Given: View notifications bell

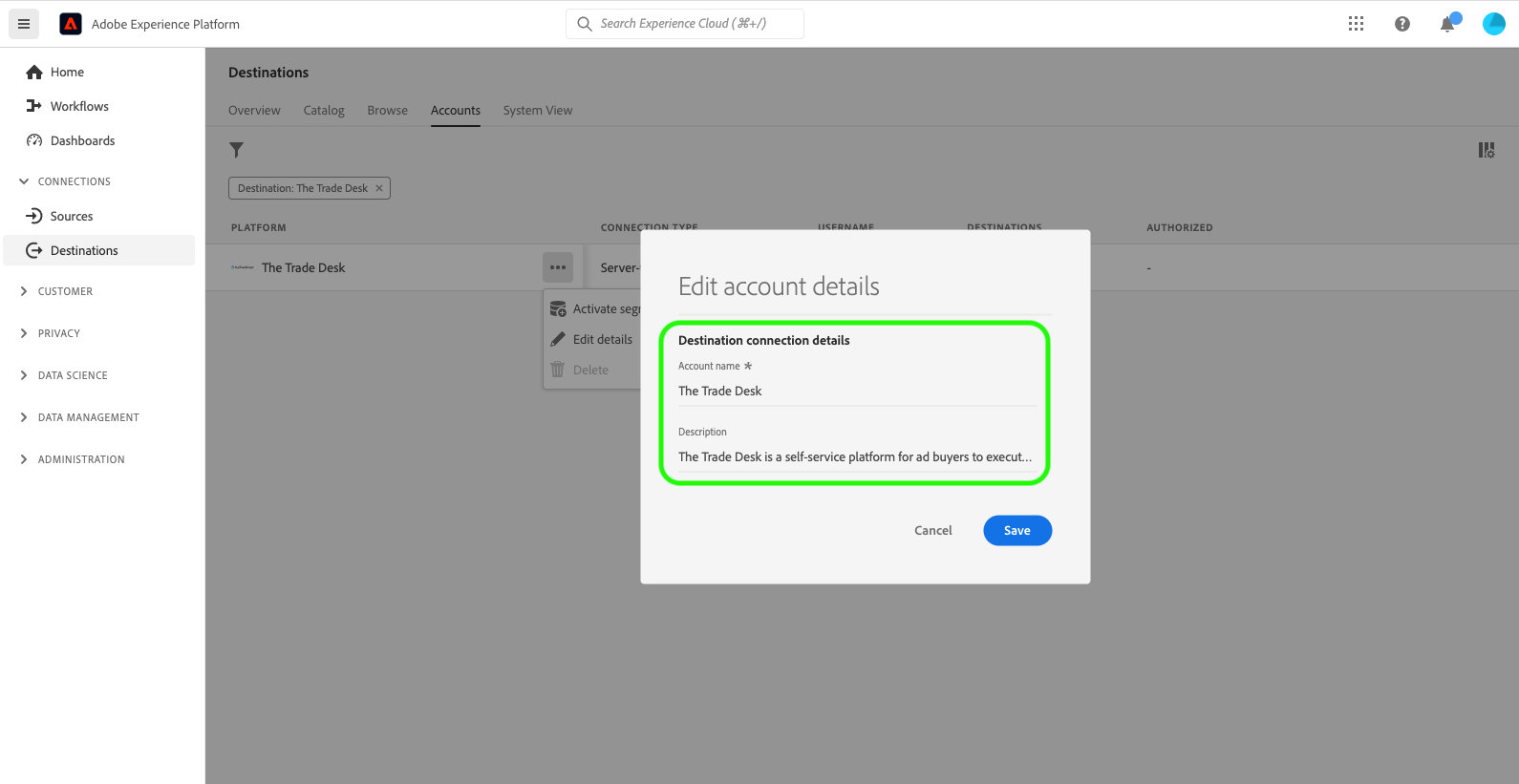Looking at the screenshot, I should tap(1448, 24).
